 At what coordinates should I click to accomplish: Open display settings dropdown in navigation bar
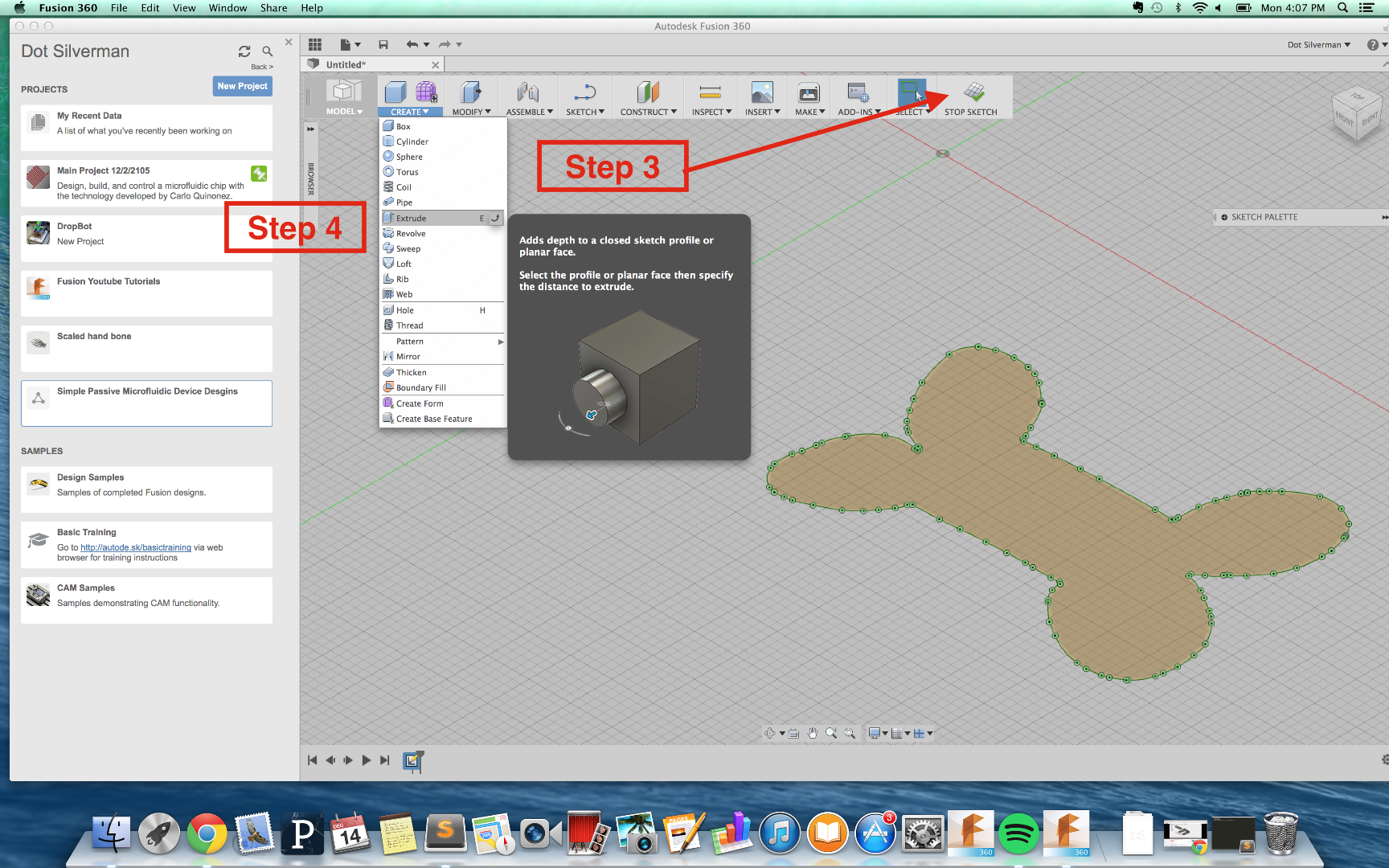878,733
